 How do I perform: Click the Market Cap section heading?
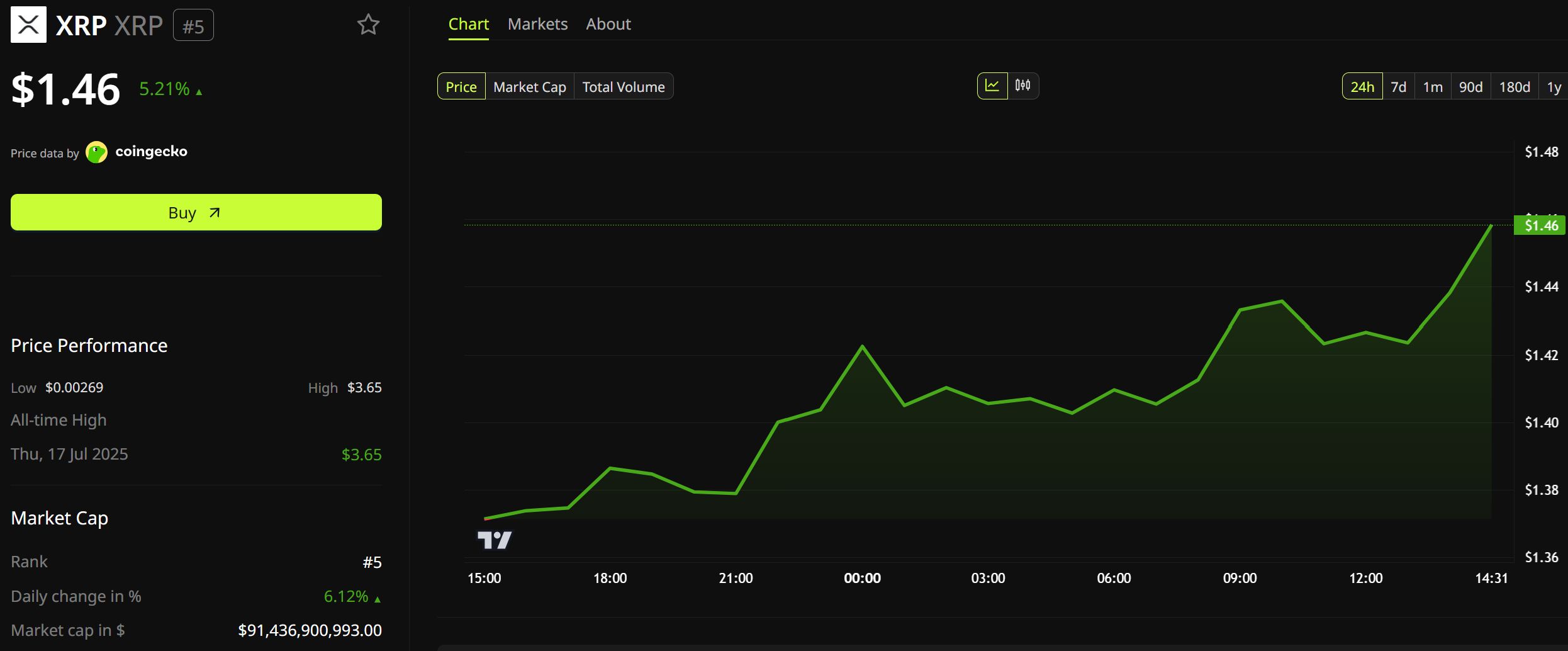[60, 518]
